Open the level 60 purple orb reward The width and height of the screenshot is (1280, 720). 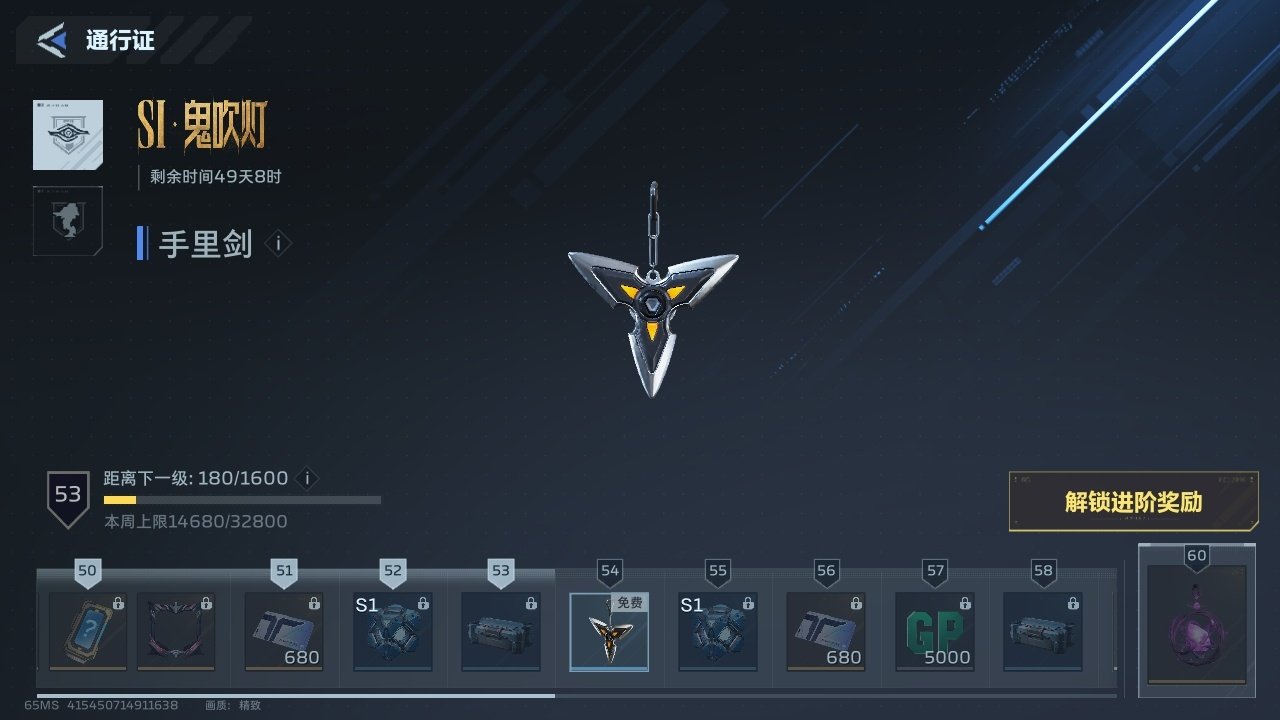1196,624
